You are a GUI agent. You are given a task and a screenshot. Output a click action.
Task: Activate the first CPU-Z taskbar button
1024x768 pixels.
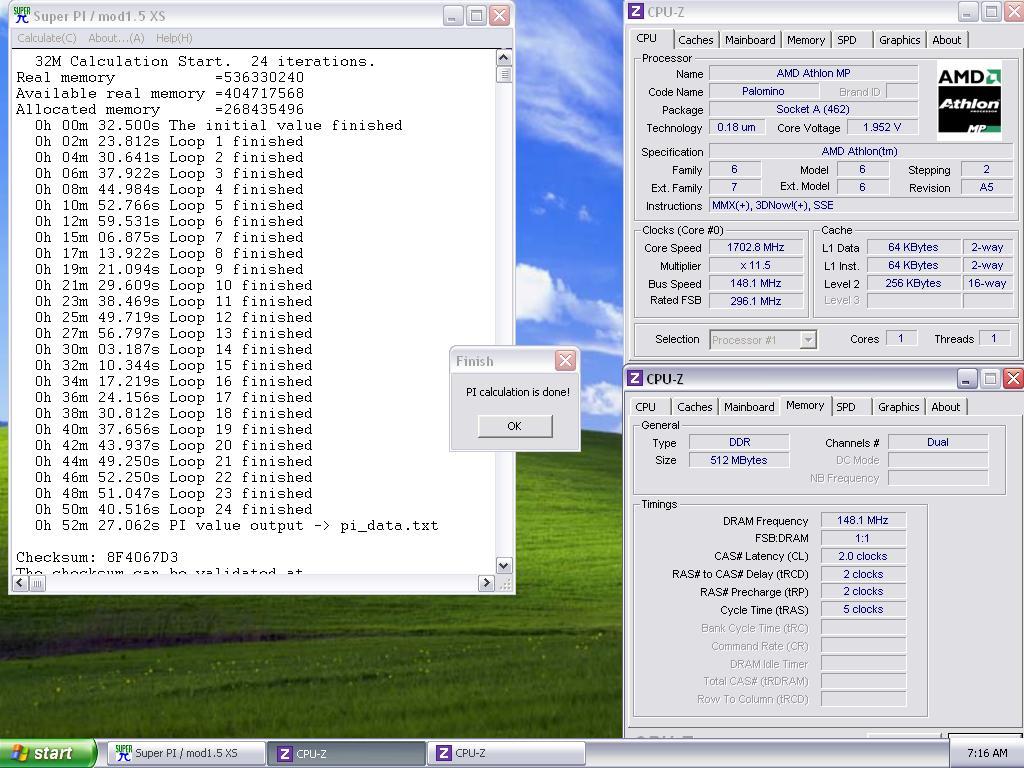346,753
